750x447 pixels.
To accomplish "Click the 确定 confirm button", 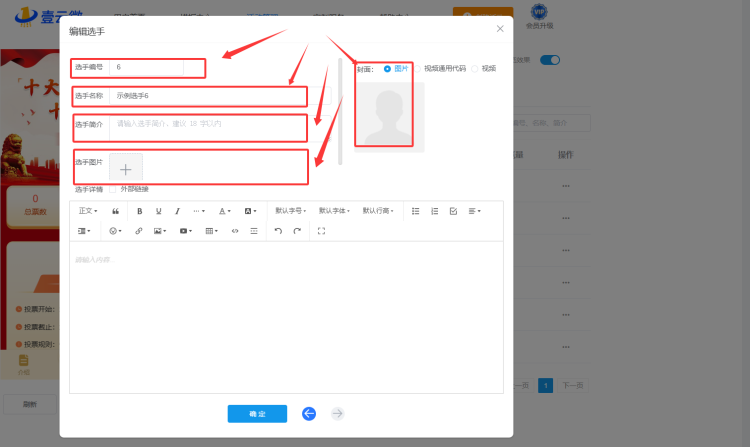I will (x=257, y=413).
